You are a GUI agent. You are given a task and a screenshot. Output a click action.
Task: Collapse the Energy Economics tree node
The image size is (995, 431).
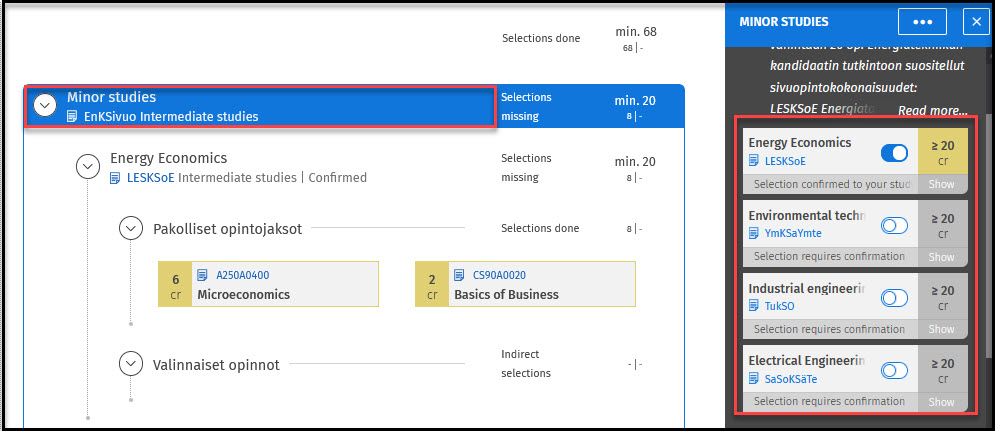click(88, 167)
